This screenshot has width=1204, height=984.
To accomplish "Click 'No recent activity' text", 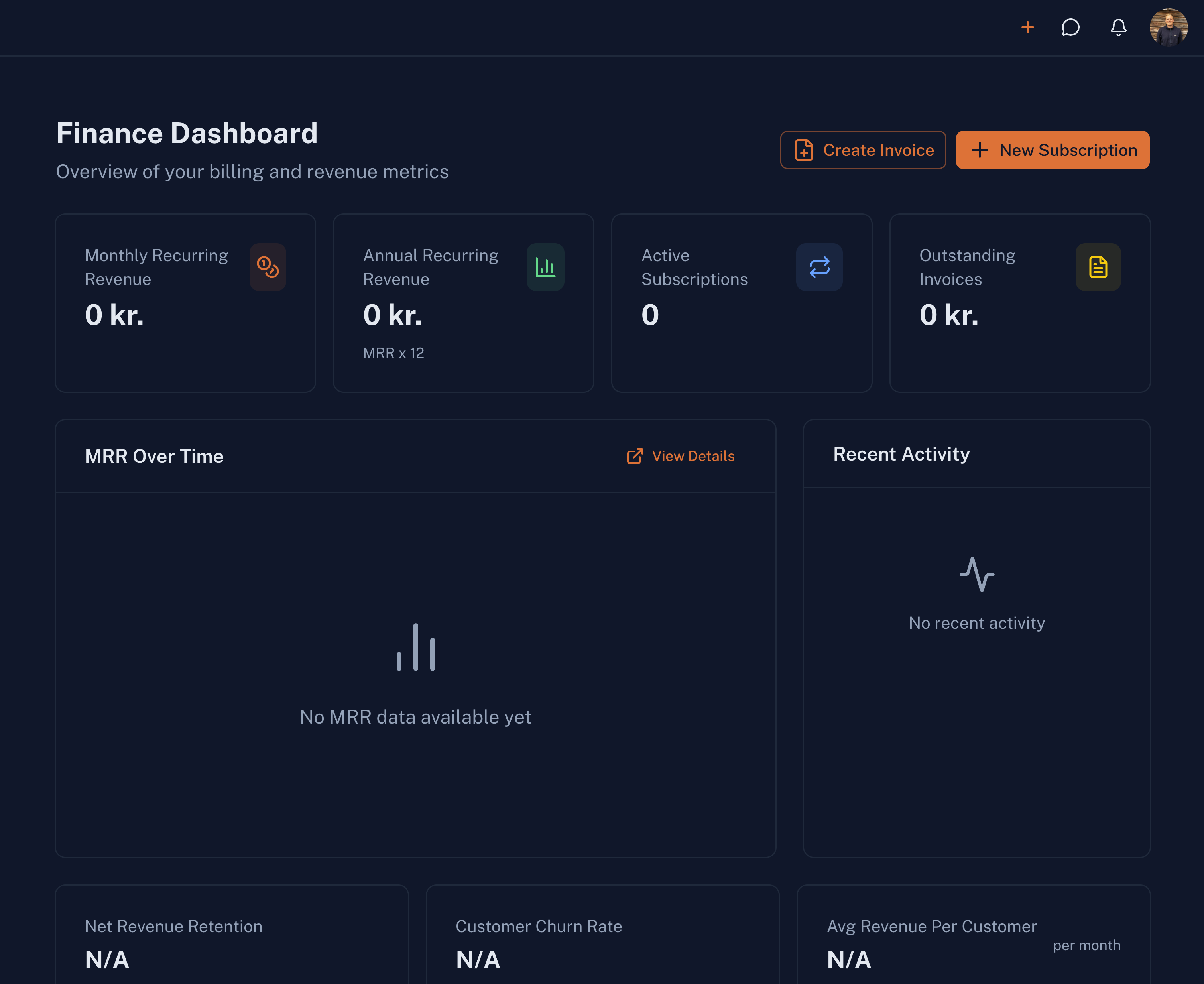I will point(977,623).
